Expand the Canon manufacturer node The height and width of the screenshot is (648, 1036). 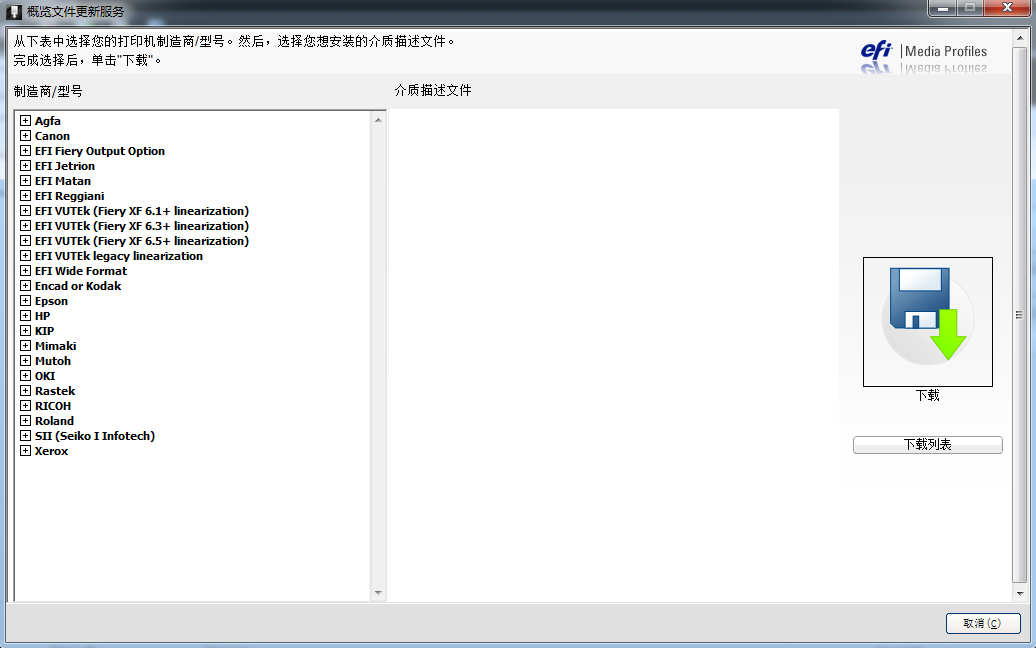tap(25, 135)
